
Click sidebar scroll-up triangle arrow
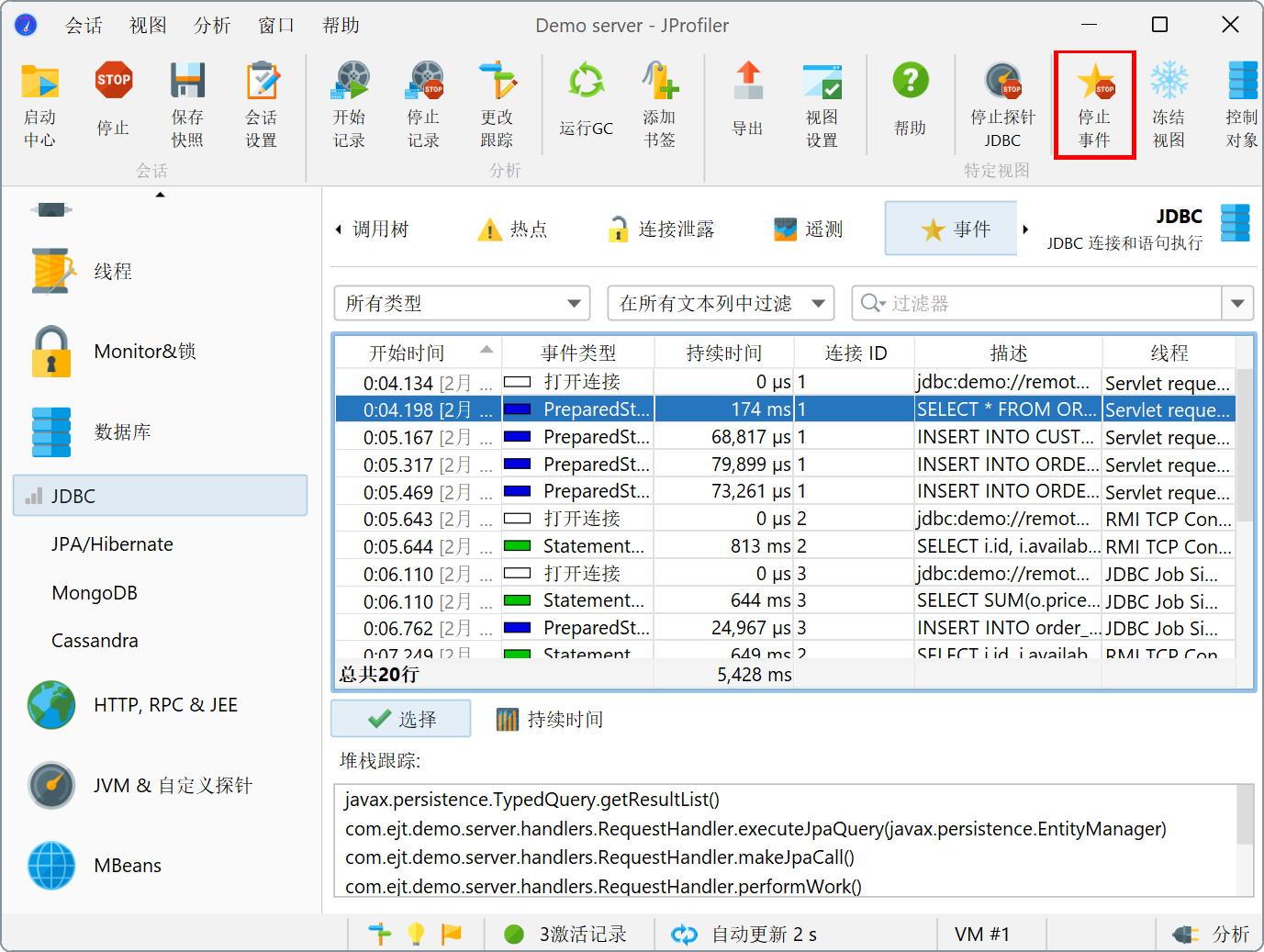click(161, 195)
